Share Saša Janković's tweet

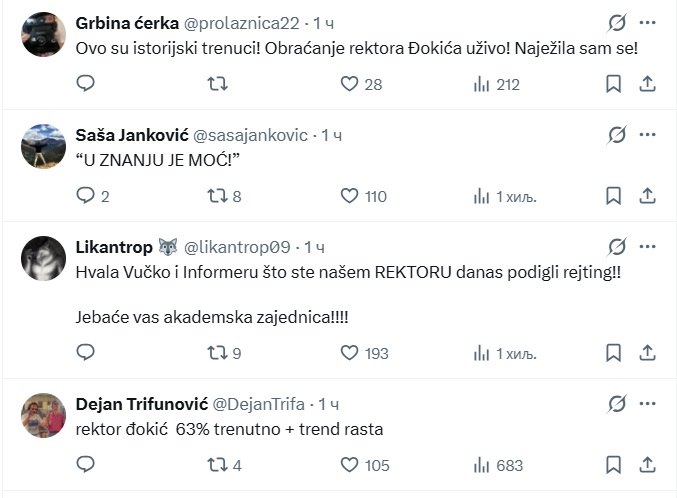(x=647, y=196)
